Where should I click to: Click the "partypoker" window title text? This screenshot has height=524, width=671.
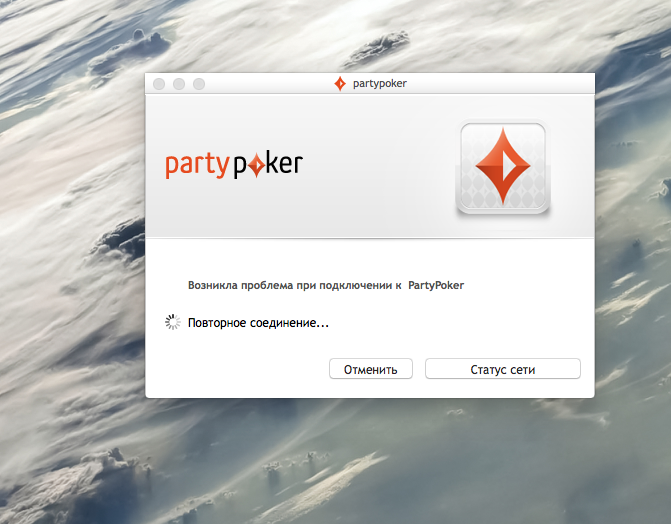[x=380, y=83]
